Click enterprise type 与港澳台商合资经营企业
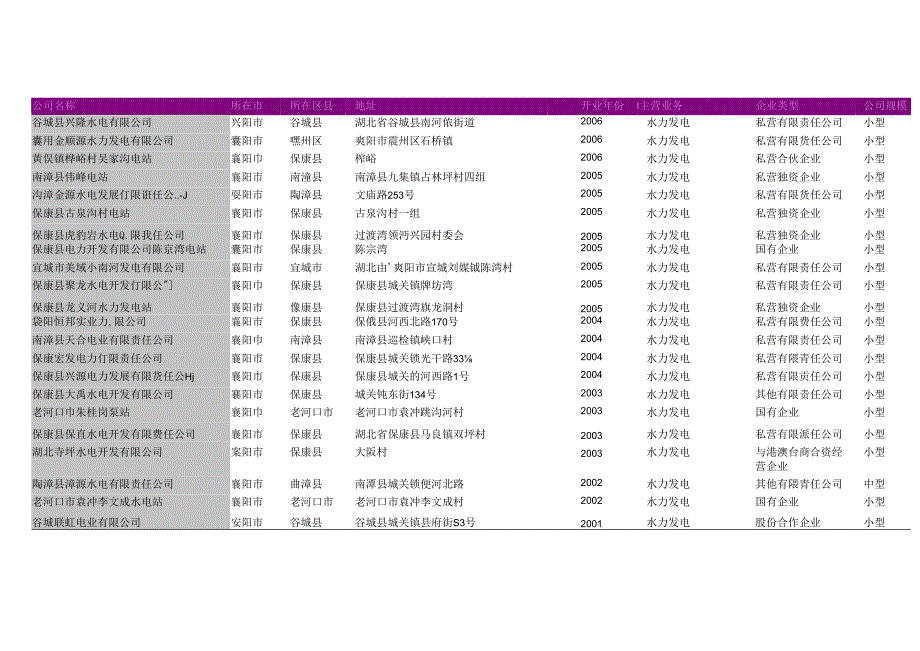920x651 pixels. coord(799,459)
